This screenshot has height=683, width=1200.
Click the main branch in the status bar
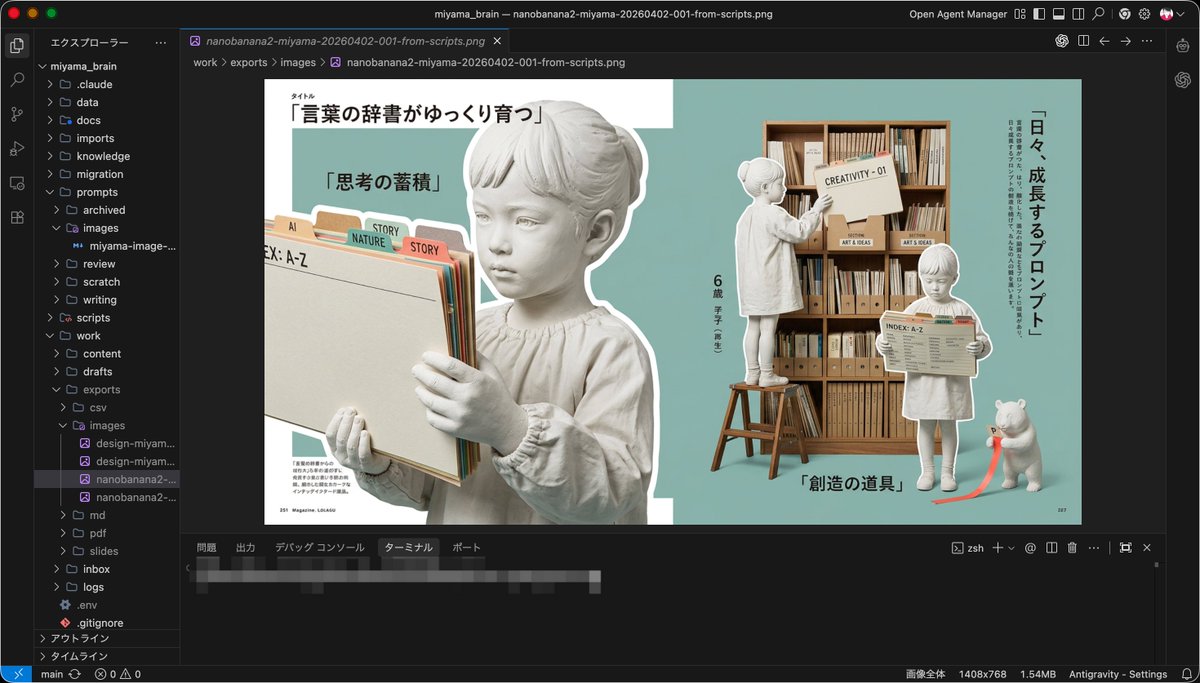point(52,674)
